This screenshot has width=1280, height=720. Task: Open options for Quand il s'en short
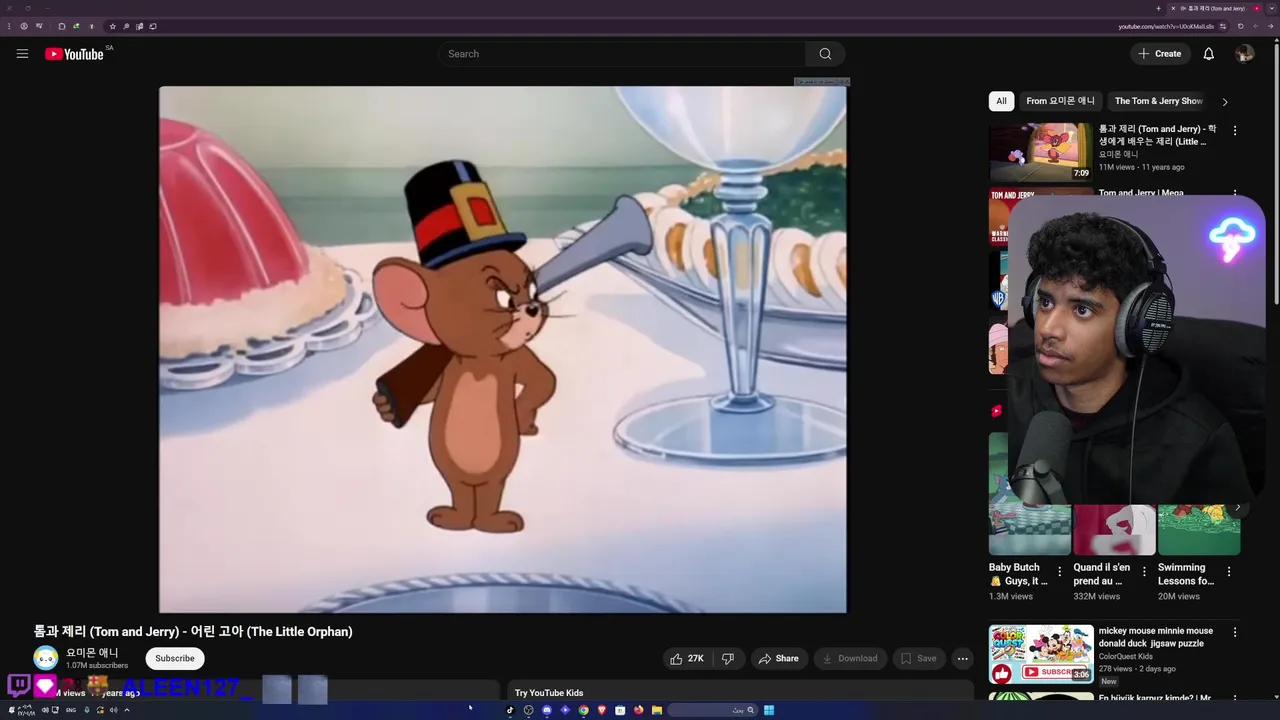[x=1145, y=572]
